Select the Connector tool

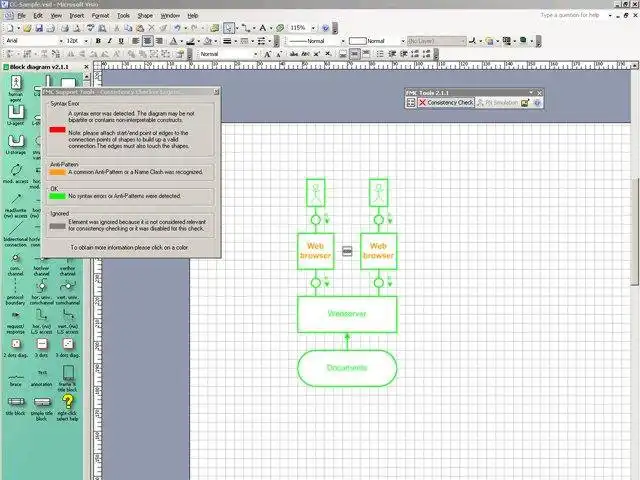(x=245, y=28)
